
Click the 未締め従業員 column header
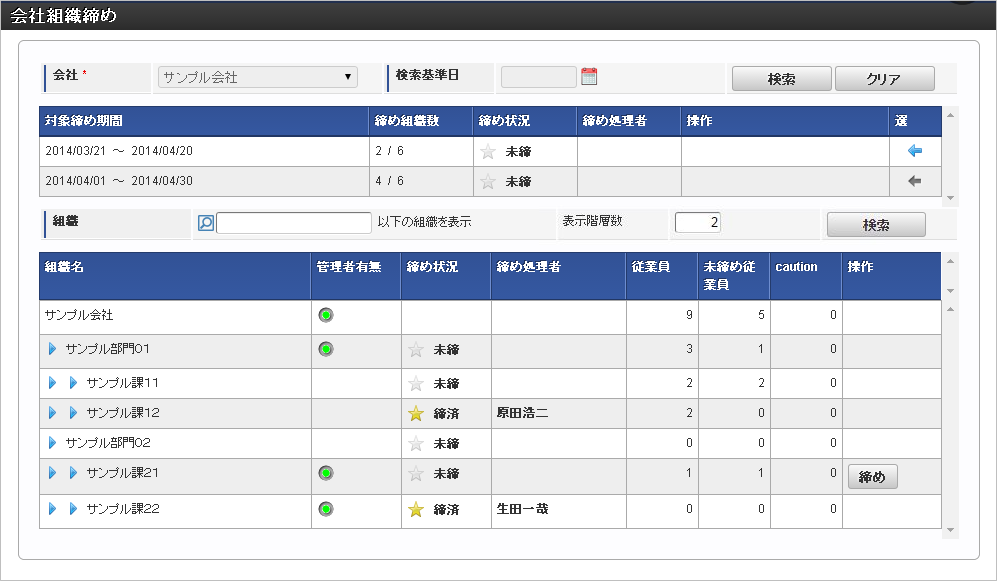tap(734, 276)
